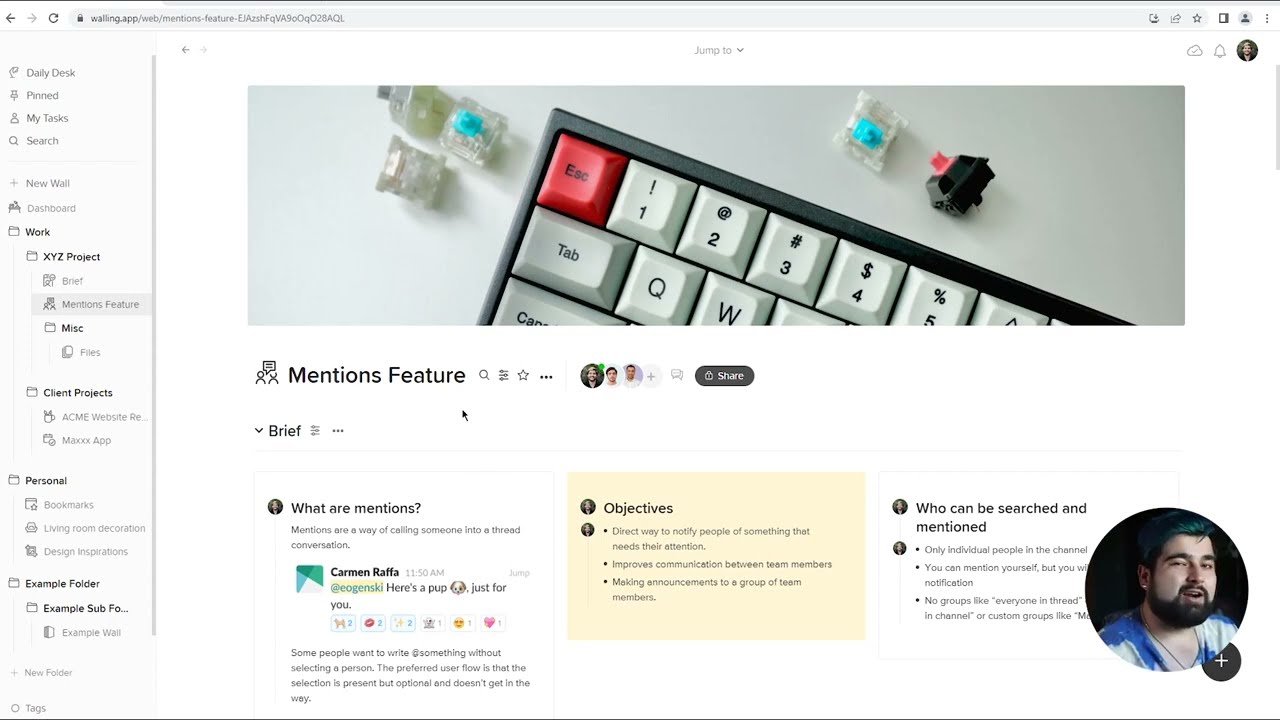Open notifications bell icon
1280x720 pixels.
pos(1220,51)
